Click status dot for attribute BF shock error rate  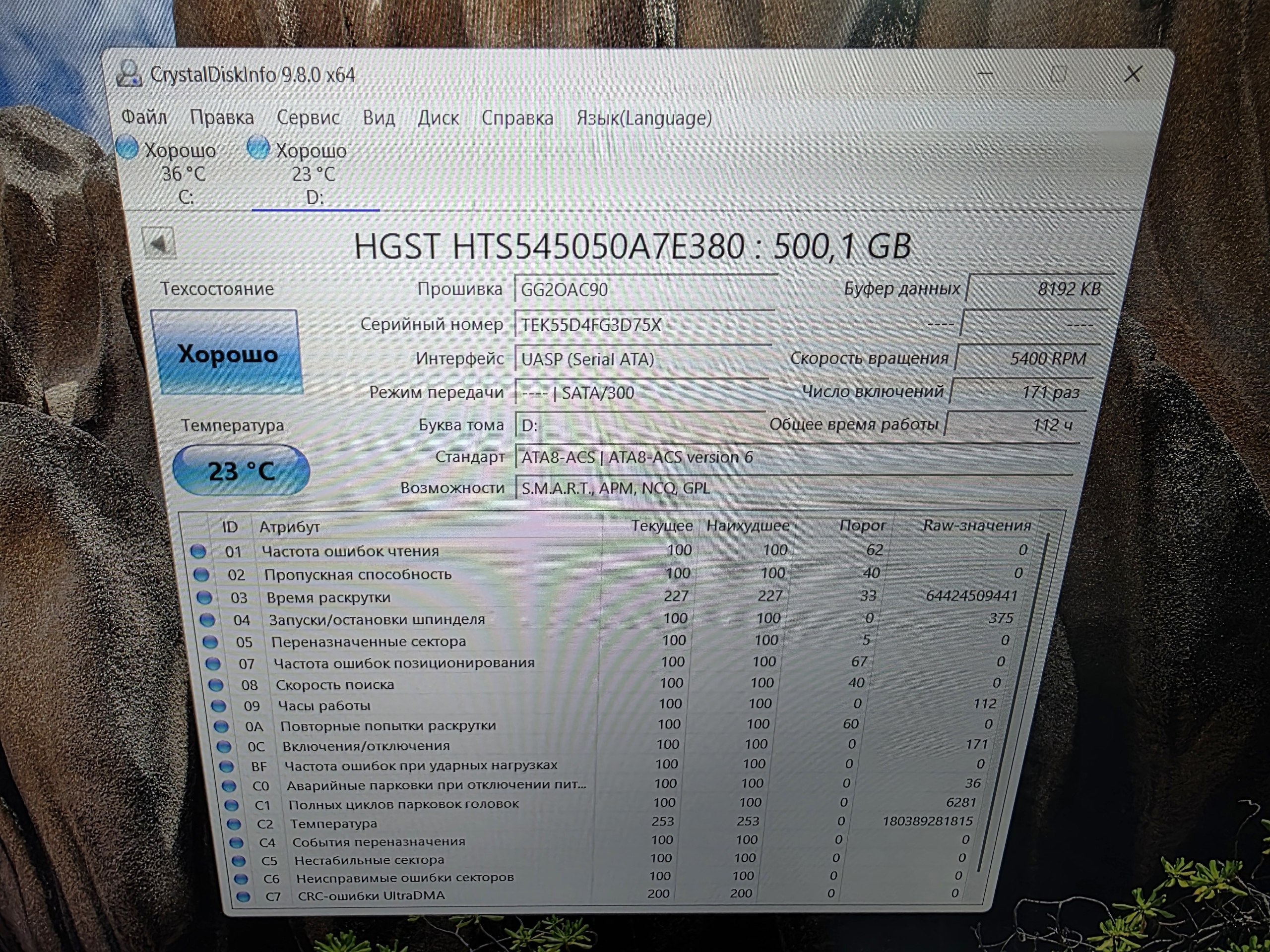point(226,766)
